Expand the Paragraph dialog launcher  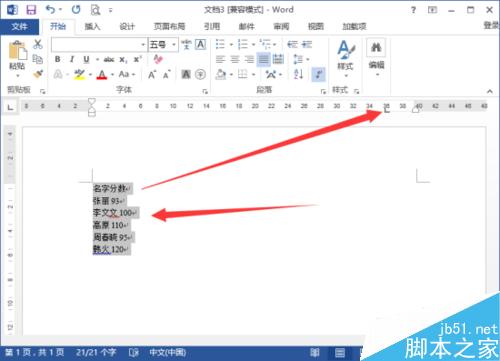(323, 91)
